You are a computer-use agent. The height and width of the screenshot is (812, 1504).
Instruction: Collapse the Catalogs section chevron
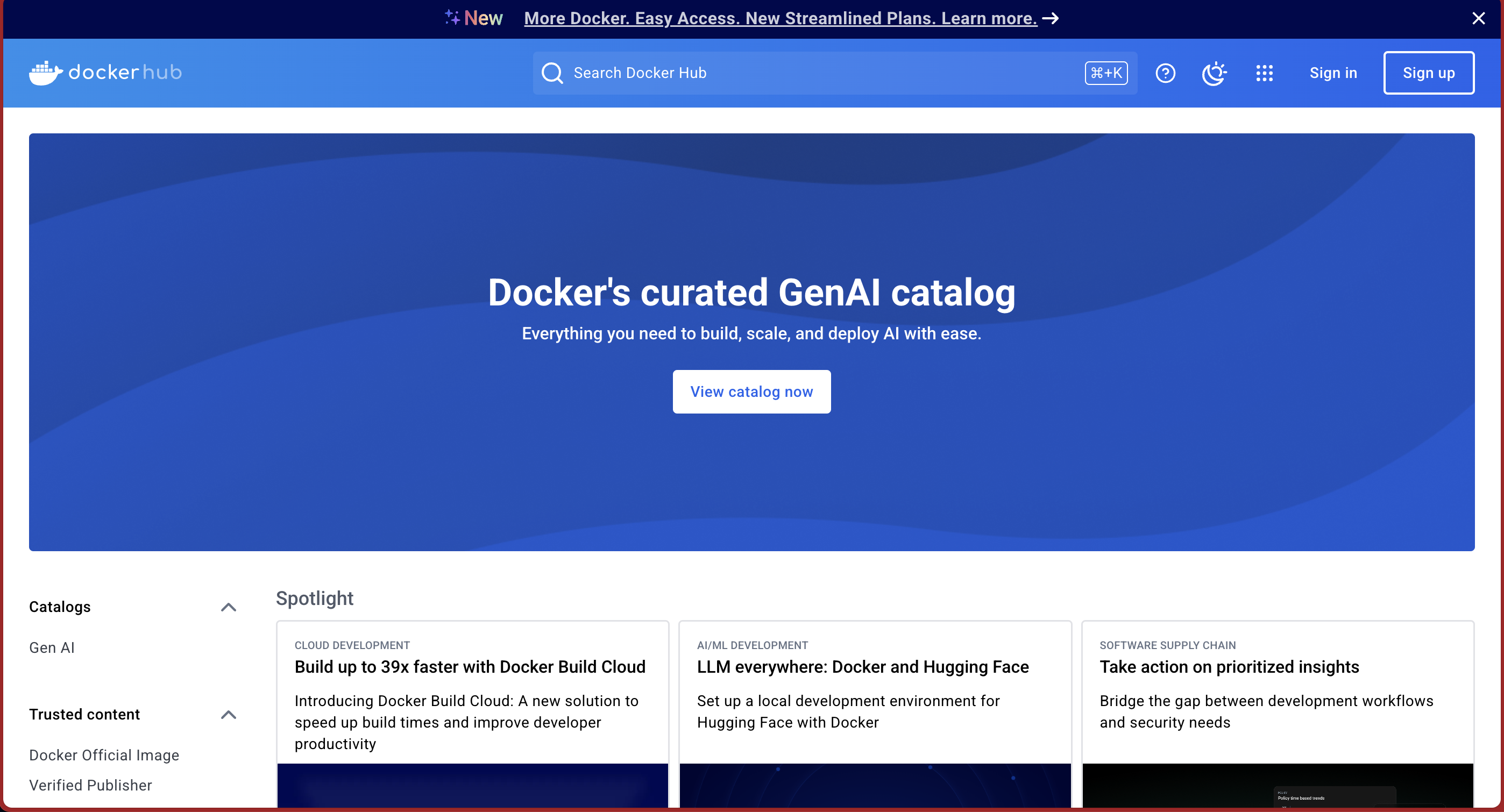229,607
